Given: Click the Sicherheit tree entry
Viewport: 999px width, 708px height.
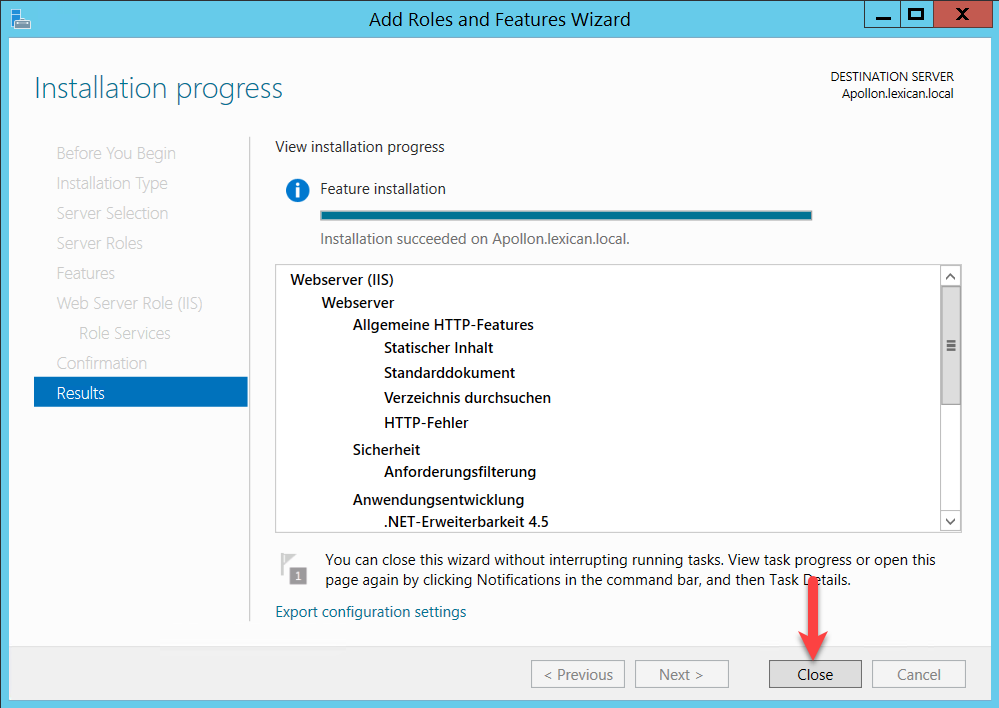Looking at the screenshot, I should (386, 450).
